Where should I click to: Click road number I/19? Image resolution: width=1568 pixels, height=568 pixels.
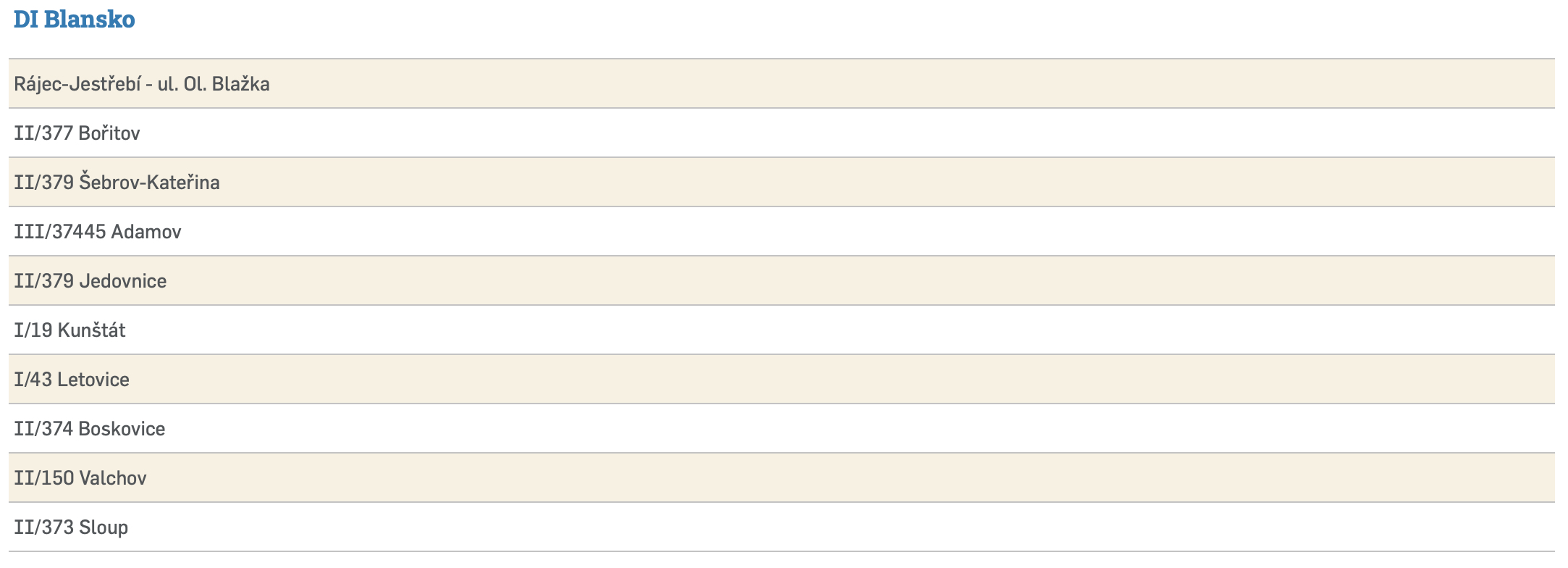[33, 330]
